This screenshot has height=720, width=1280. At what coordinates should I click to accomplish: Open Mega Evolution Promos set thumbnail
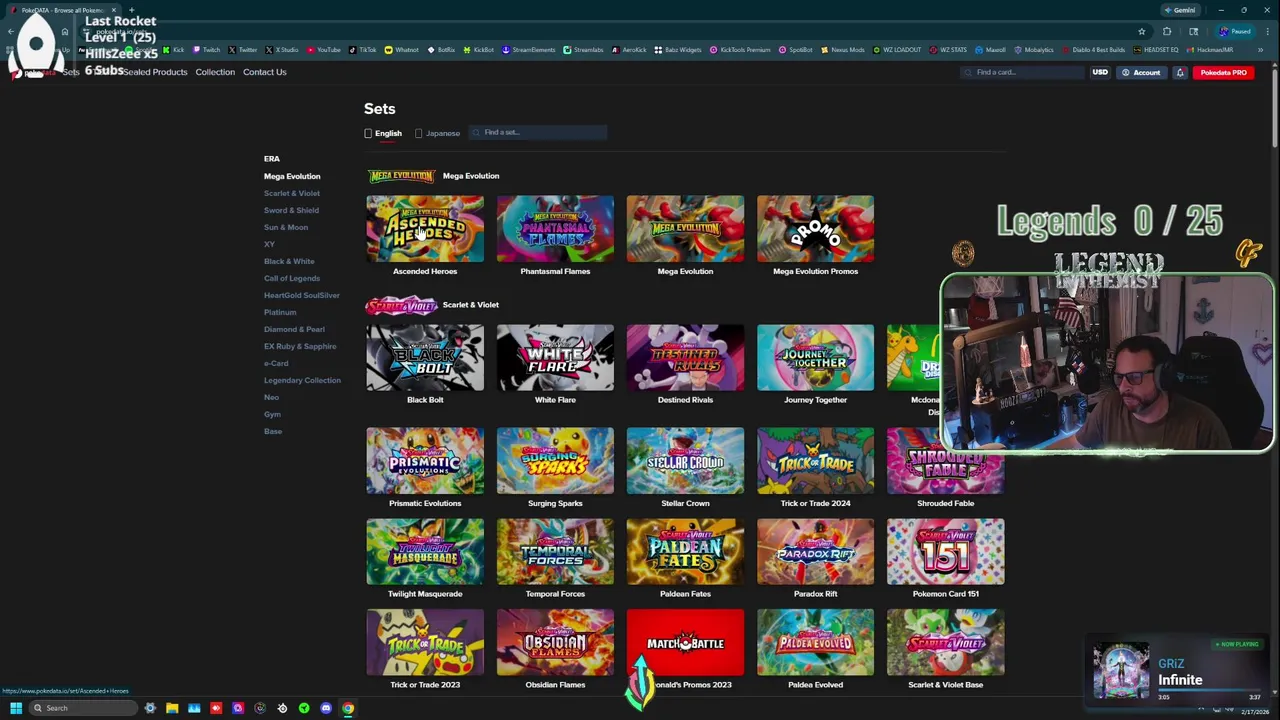815,229
